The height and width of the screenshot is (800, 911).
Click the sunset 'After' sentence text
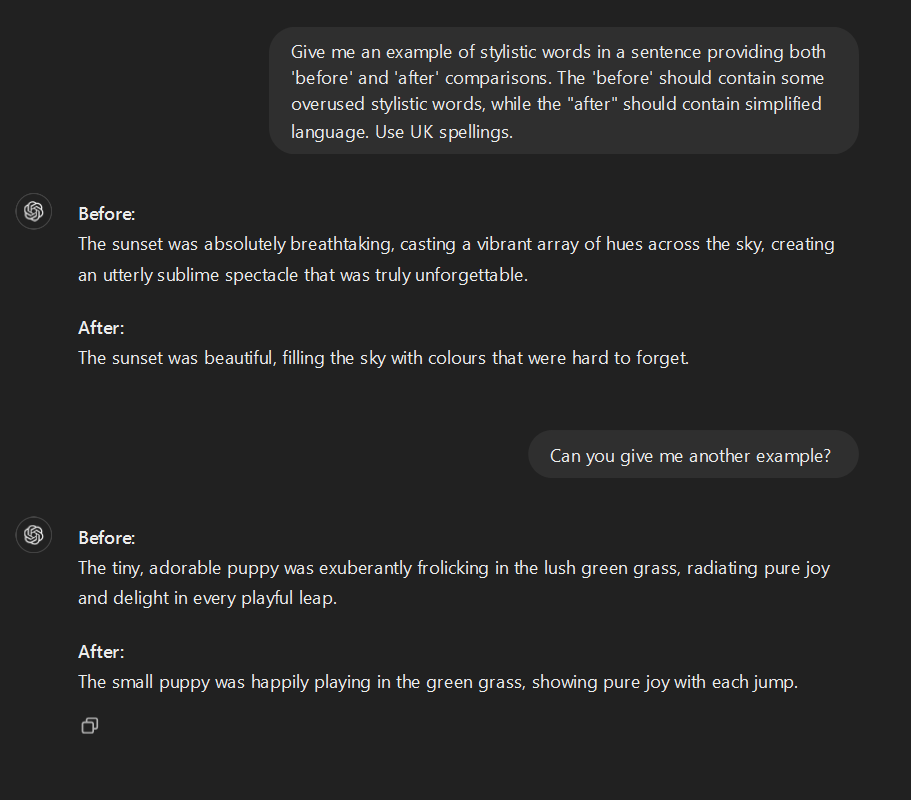coord(383,357)
